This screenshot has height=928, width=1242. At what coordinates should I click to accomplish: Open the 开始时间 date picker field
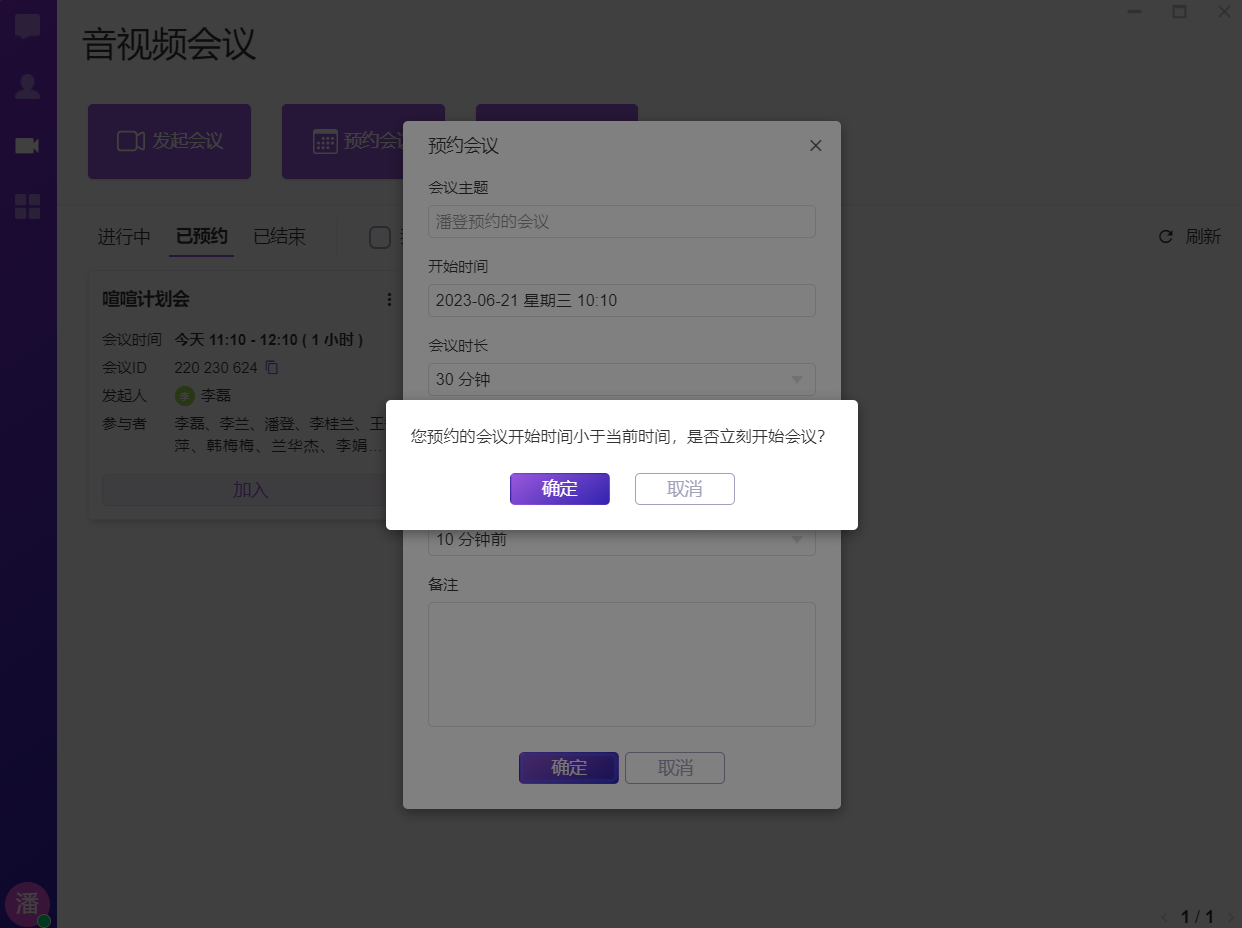click(621, 300)
